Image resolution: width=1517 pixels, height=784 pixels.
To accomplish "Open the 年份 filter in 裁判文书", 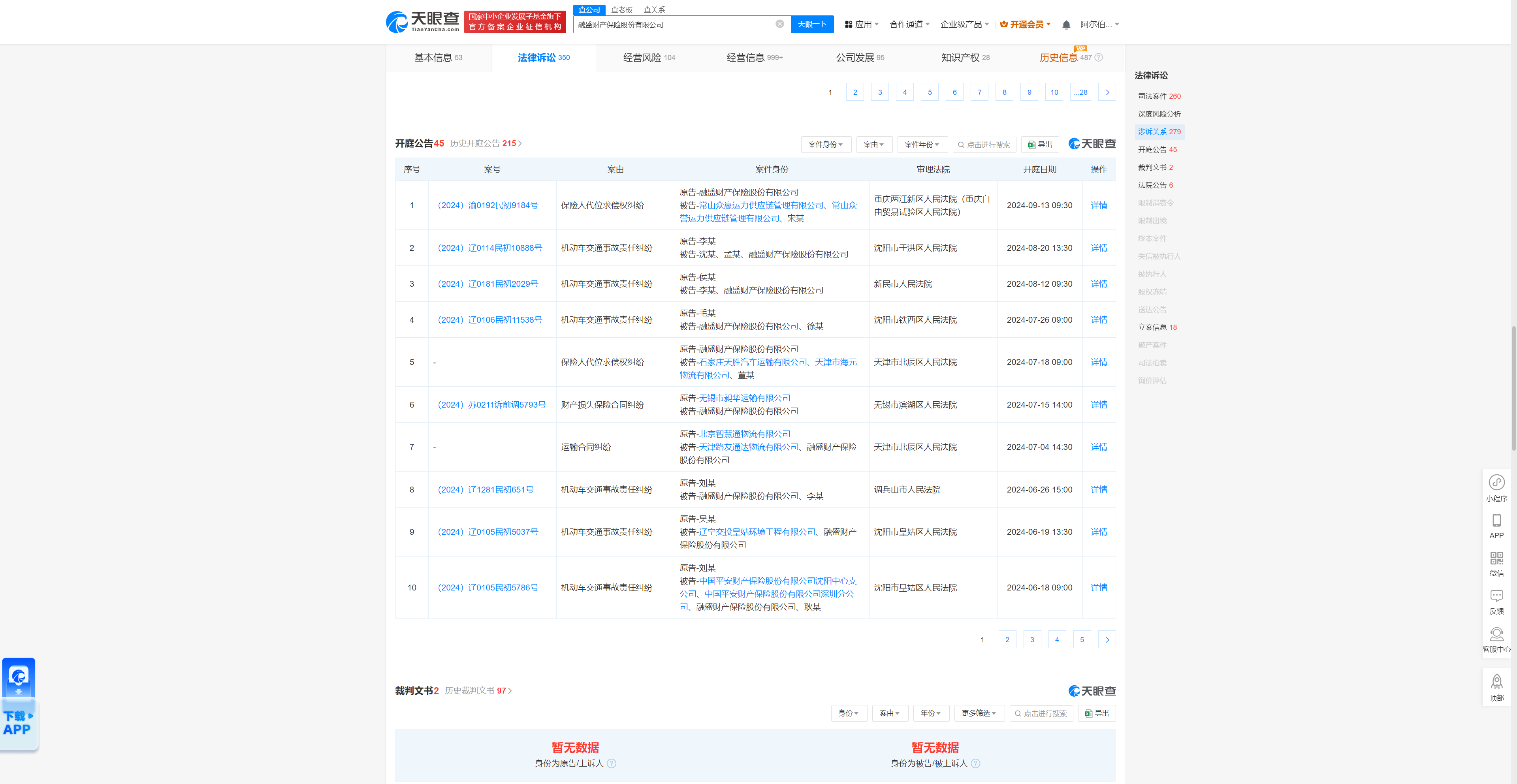I will point(931,713).
